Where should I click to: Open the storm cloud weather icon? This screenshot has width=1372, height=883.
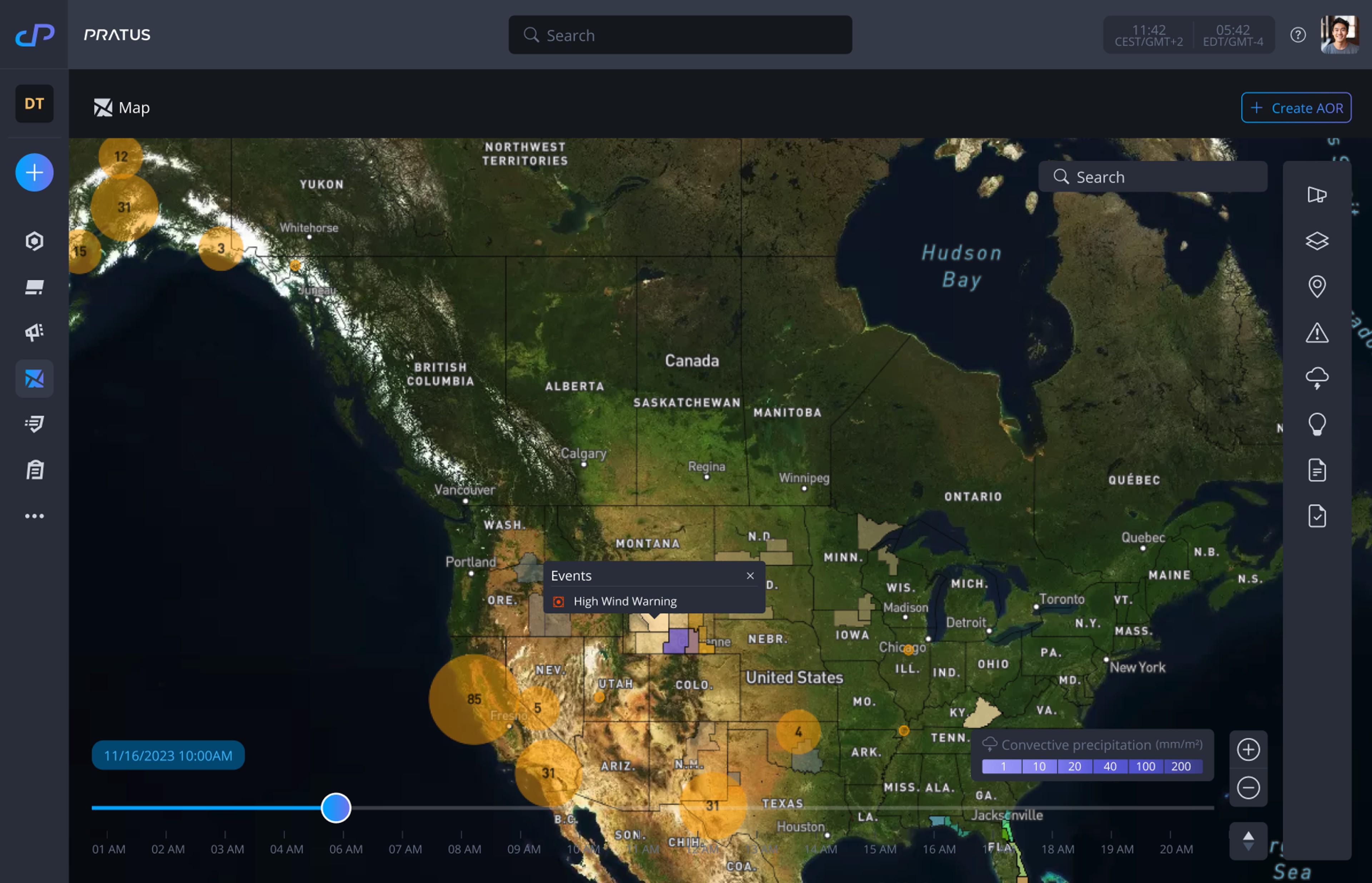pos(1317,378)
